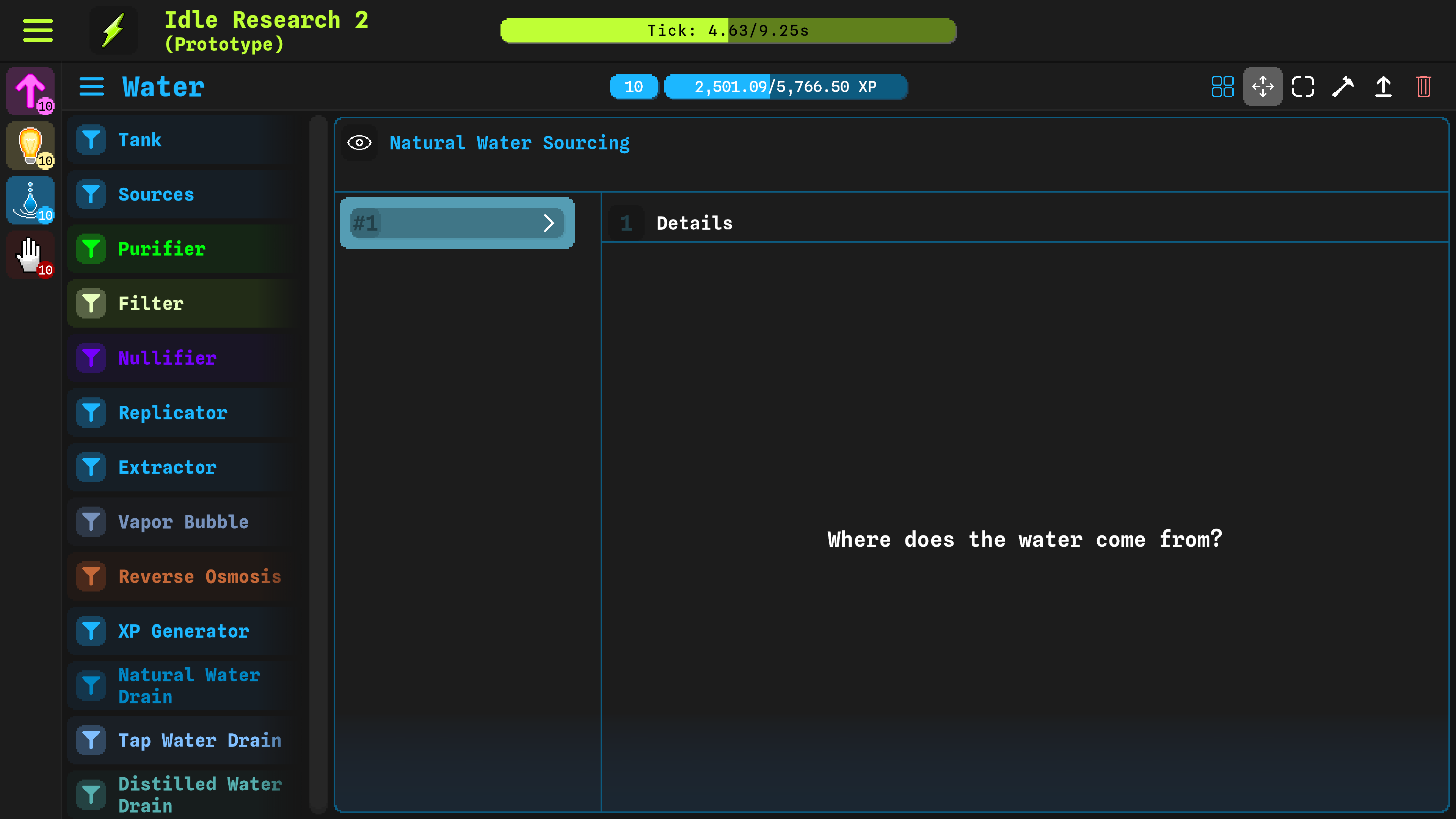Expand the #1 entry chevron

548,223
